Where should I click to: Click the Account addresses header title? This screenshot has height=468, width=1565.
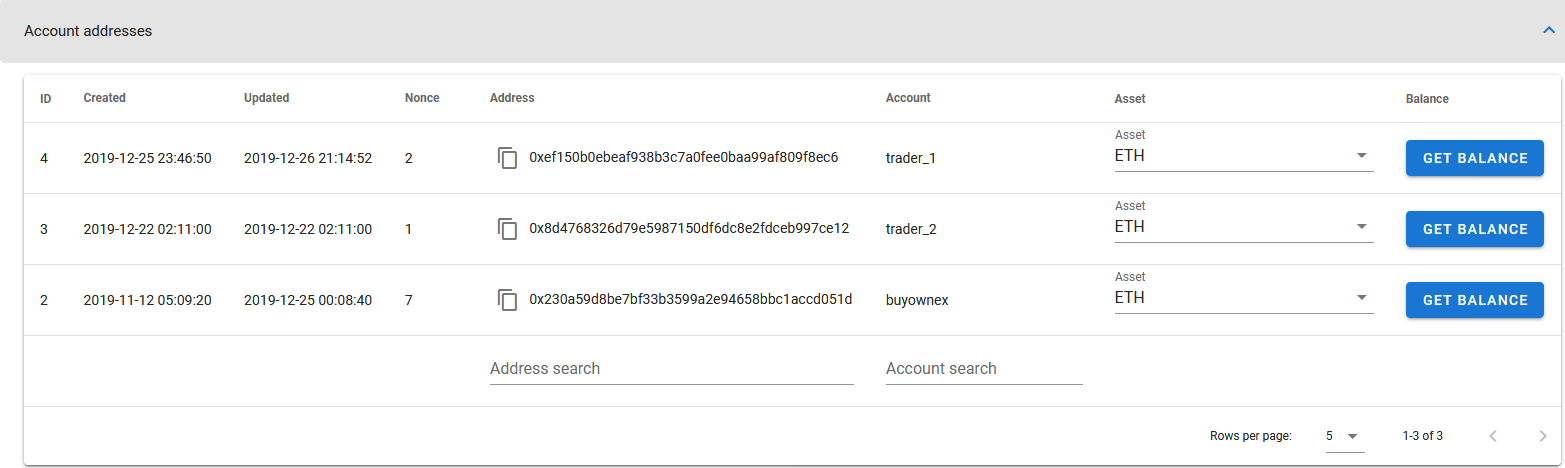[x=88, y=31]
